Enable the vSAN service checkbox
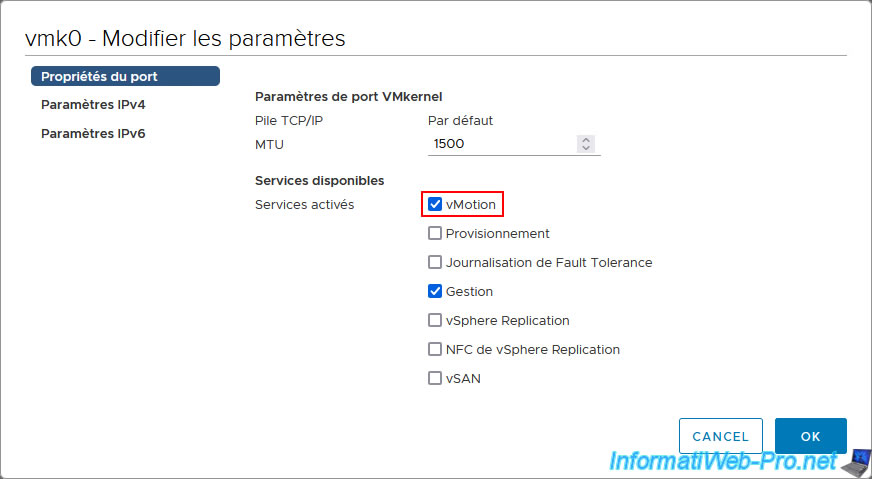Viewport: 872px width, 479px height. pos(434,378)
